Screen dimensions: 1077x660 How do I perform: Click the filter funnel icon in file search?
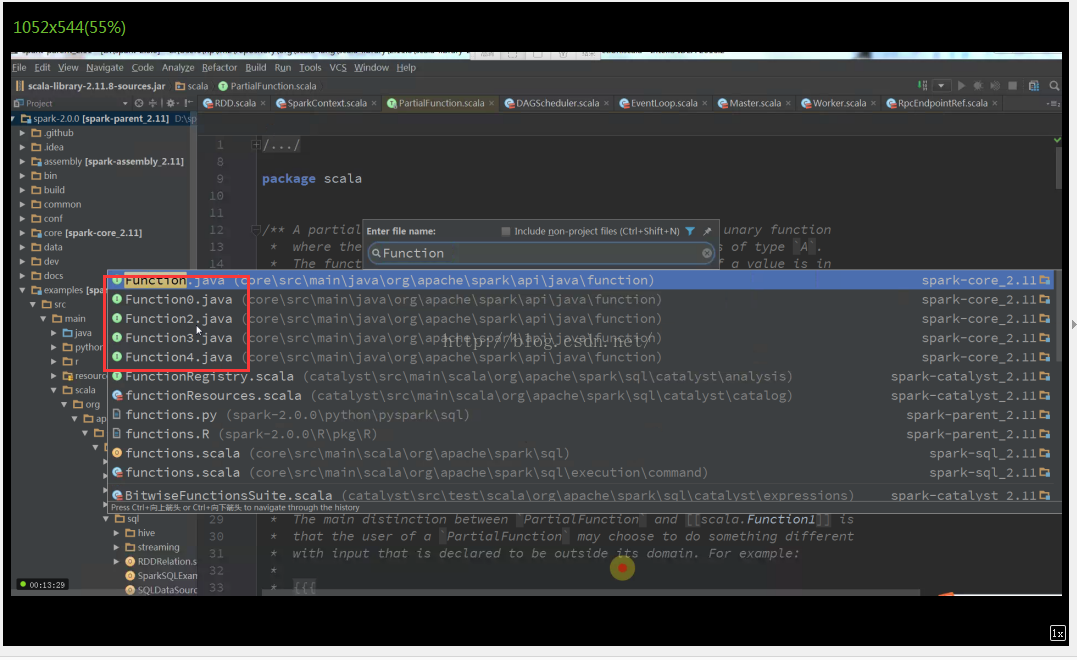[690, 231]
